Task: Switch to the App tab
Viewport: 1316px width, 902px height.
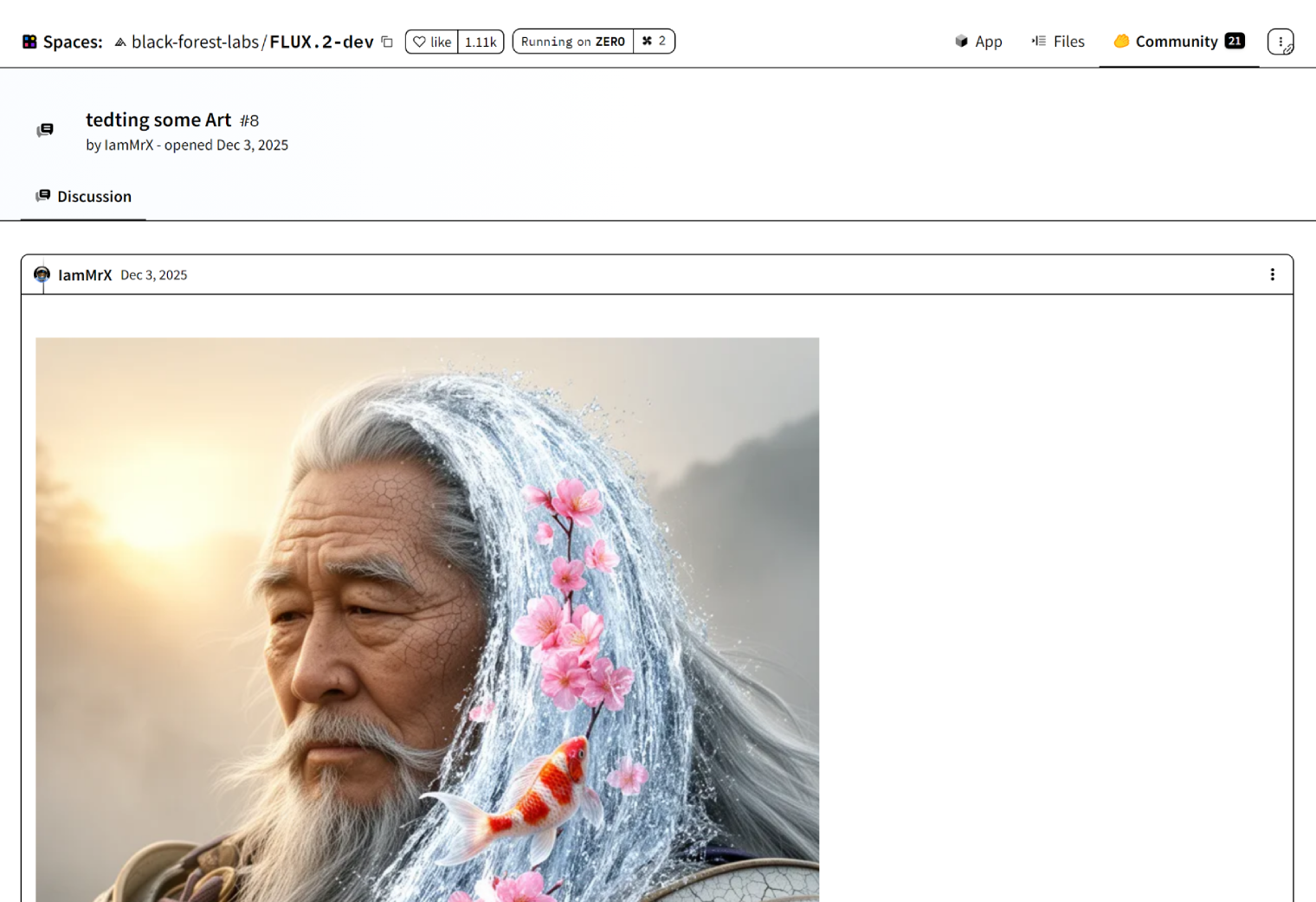Action: pos(978,42)
